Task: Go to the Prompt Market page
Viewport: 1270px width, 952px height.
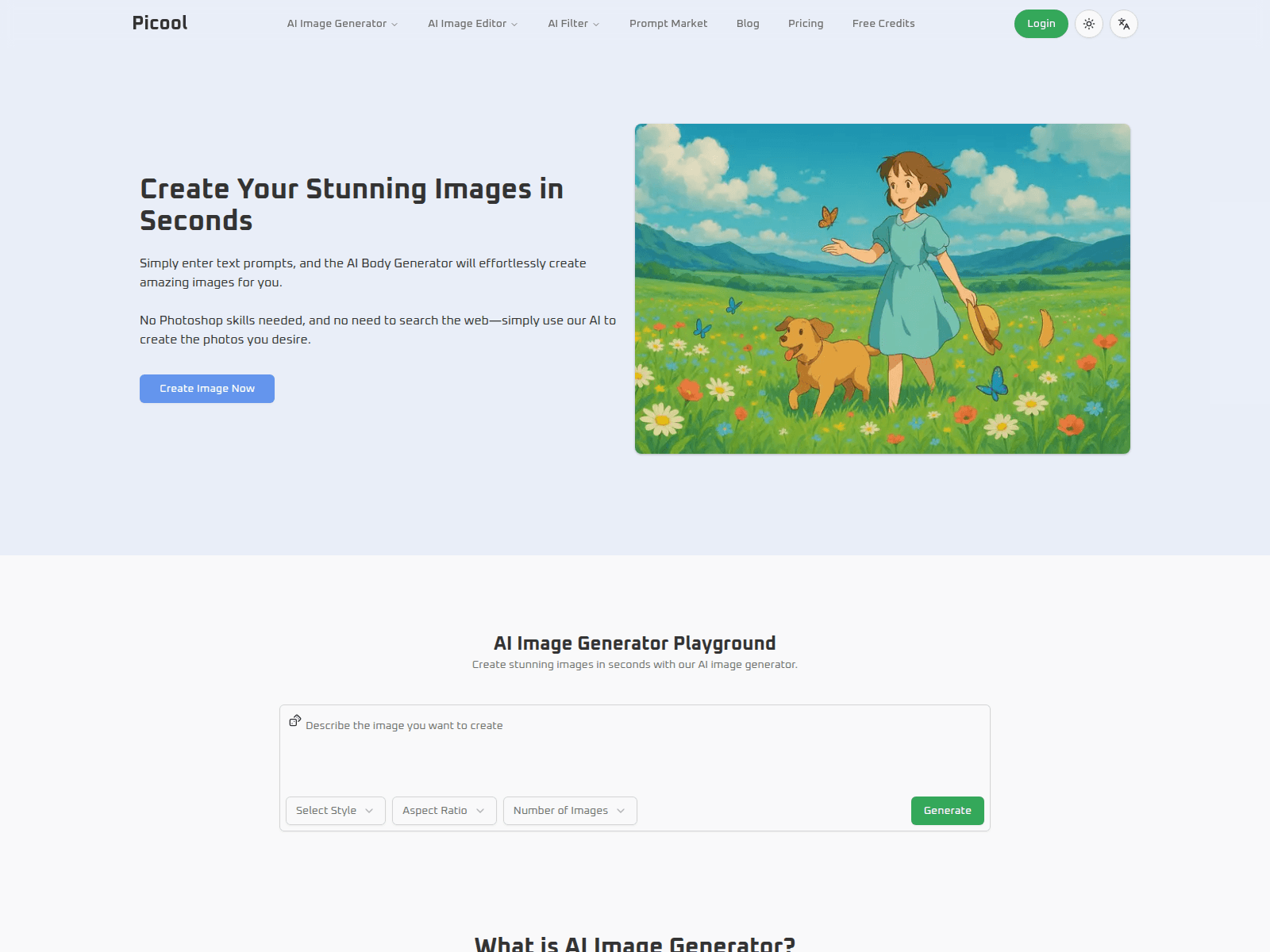Action: coord(668,24)
